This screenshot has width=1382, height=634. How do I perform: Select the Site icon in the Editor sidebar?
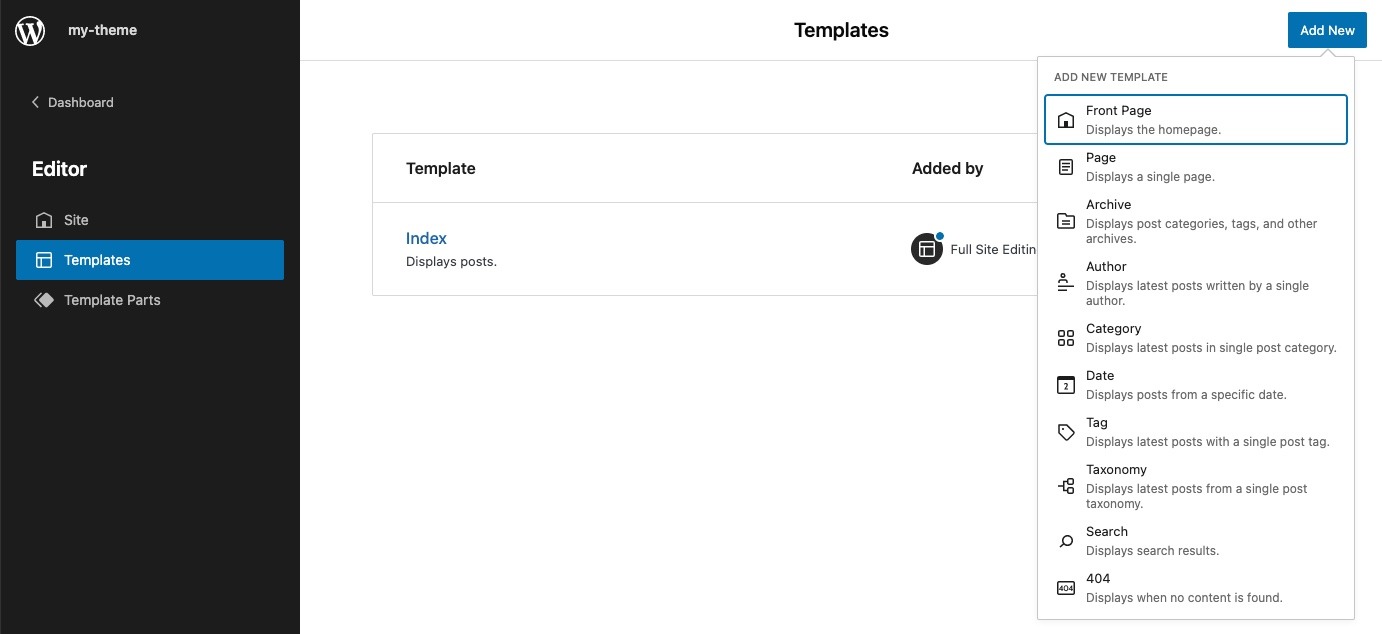(x=45, y=220)
